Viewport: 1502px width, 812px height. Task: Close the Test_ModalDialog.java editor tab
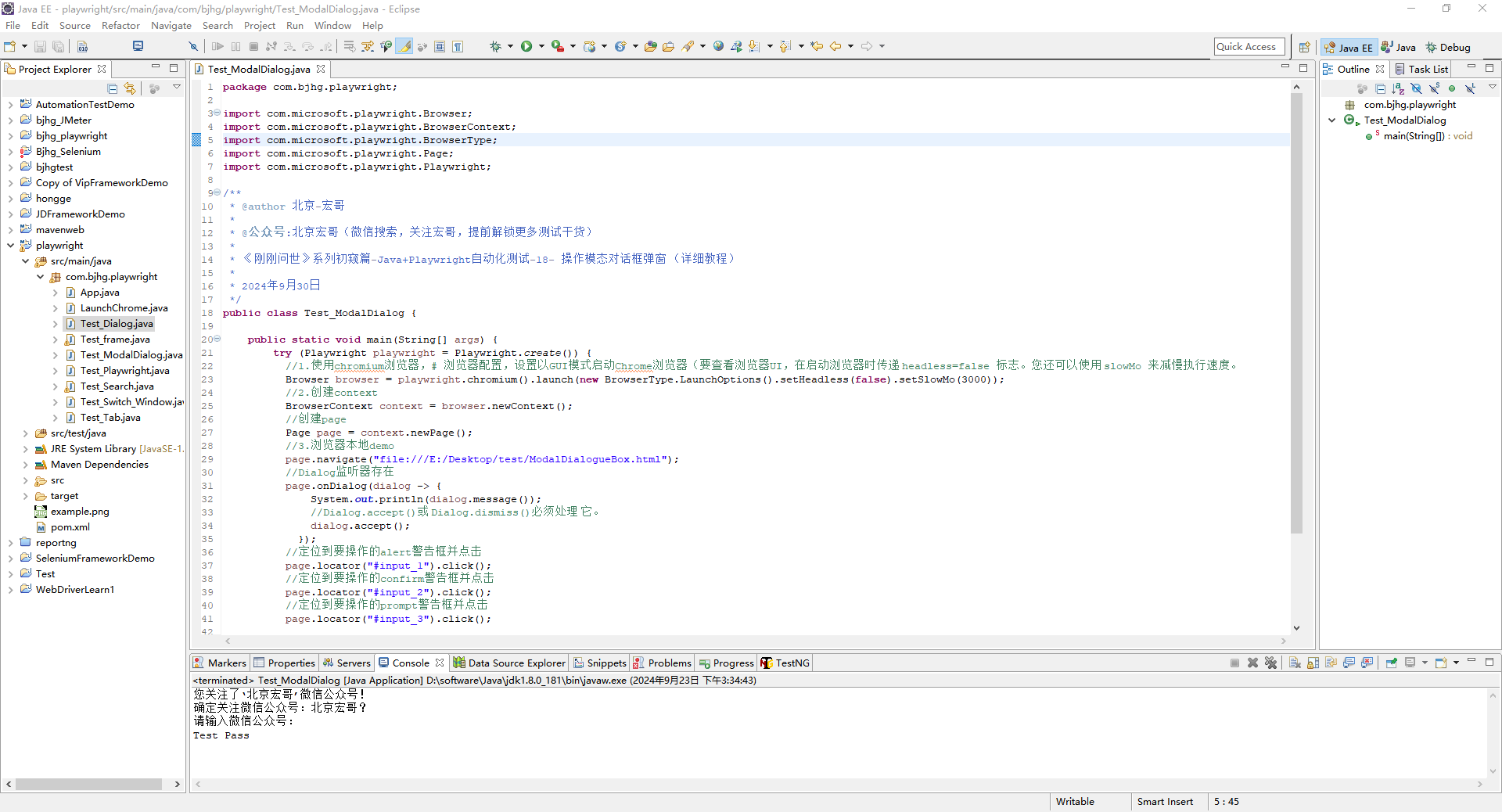click(321, 70)
